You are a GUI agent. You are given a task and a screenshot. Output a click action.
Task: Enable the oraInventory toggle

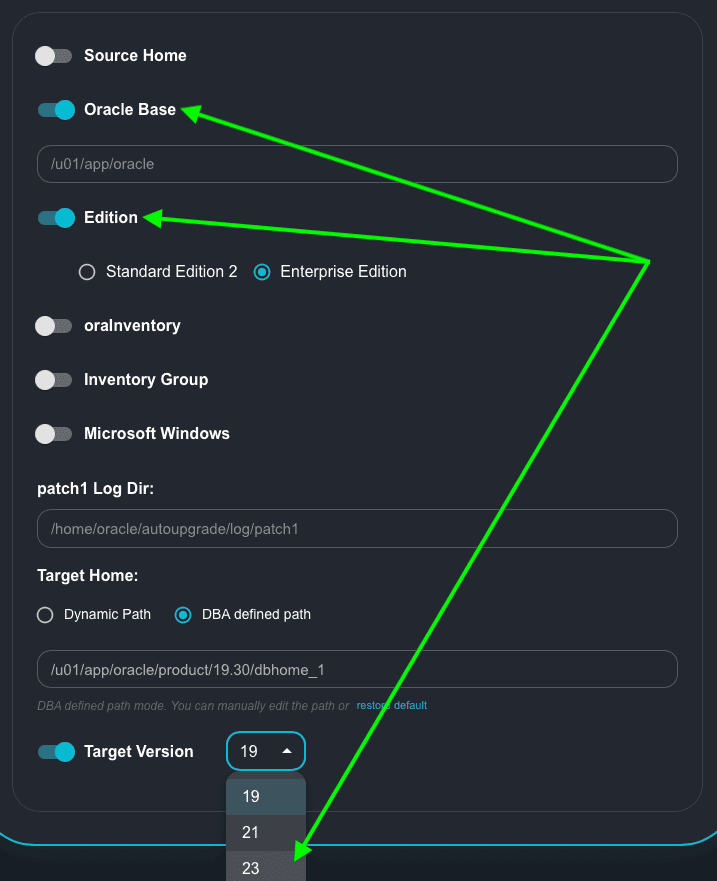[54, 326]
